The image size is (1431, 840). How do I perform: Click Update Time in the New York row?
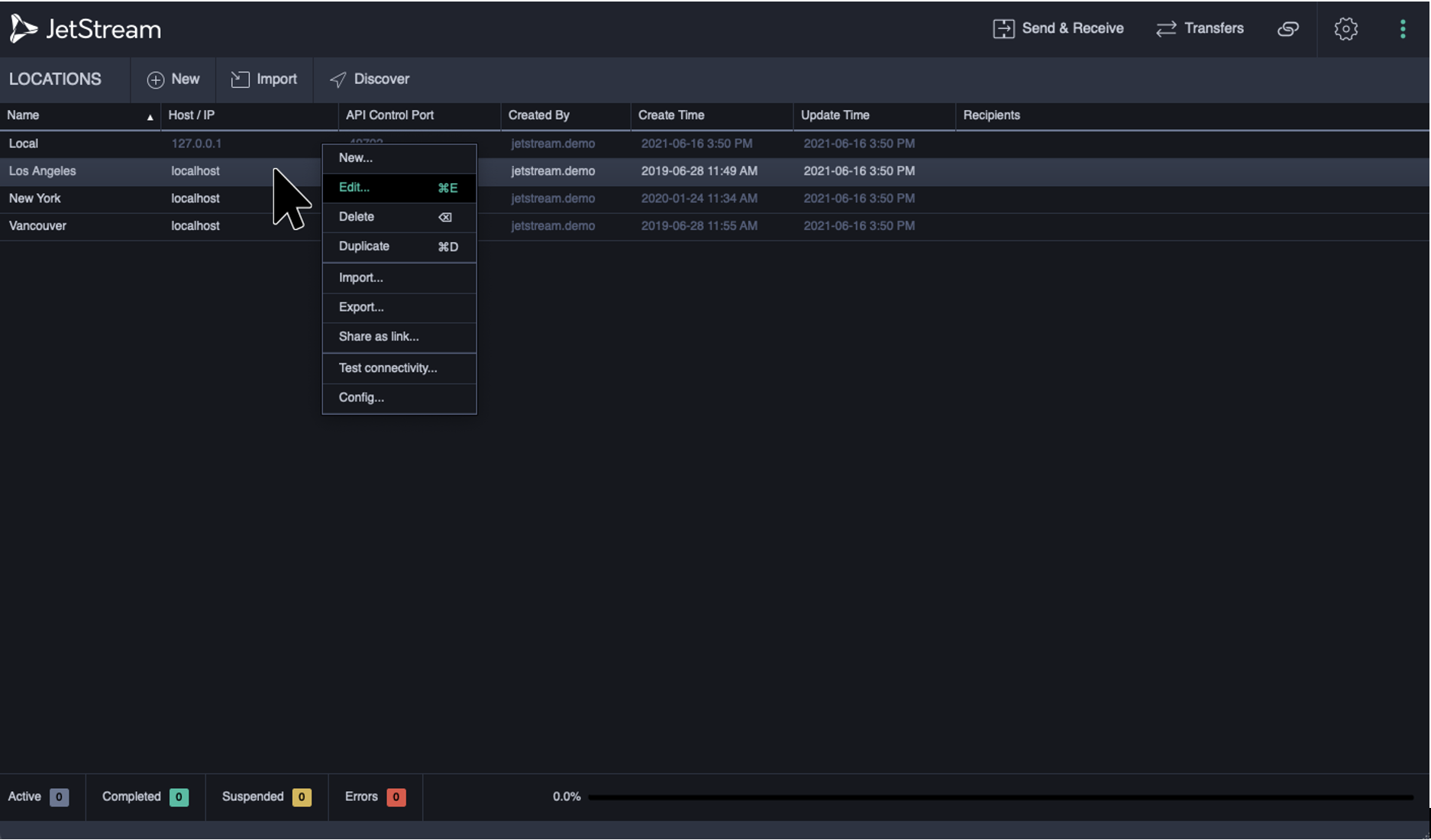tap(859, 199)
